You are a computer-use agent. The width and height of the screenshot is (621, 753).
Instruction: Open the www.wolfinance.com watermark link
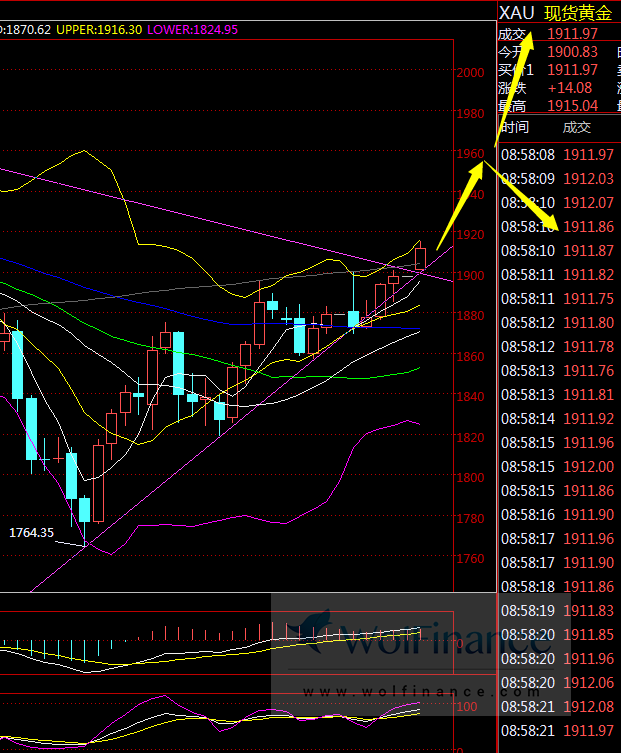click(x=410, y=691)
